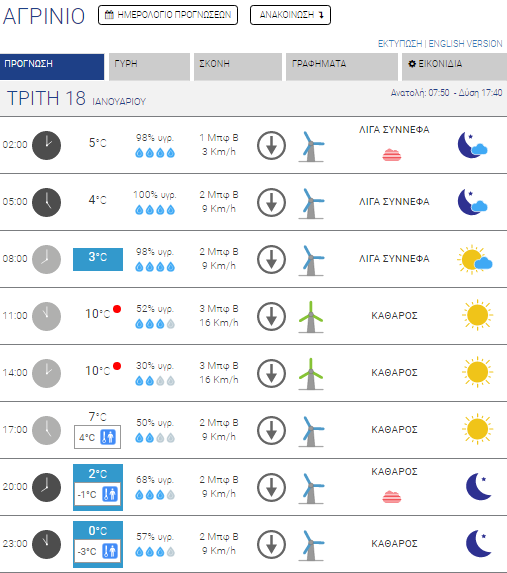
Task: Switch to the ΓΥΡΗ tab
Action: (150, 67)
